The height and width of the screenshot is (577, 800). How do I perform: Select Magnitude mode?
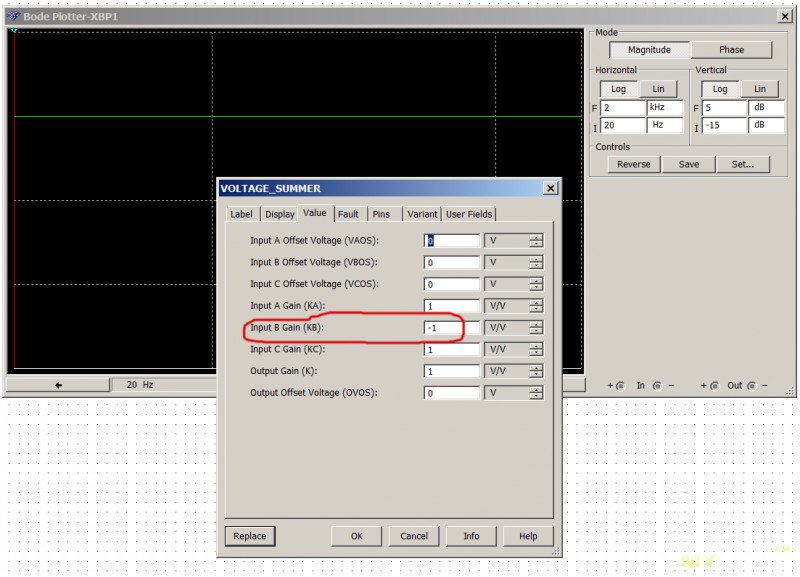pos(650,50)
